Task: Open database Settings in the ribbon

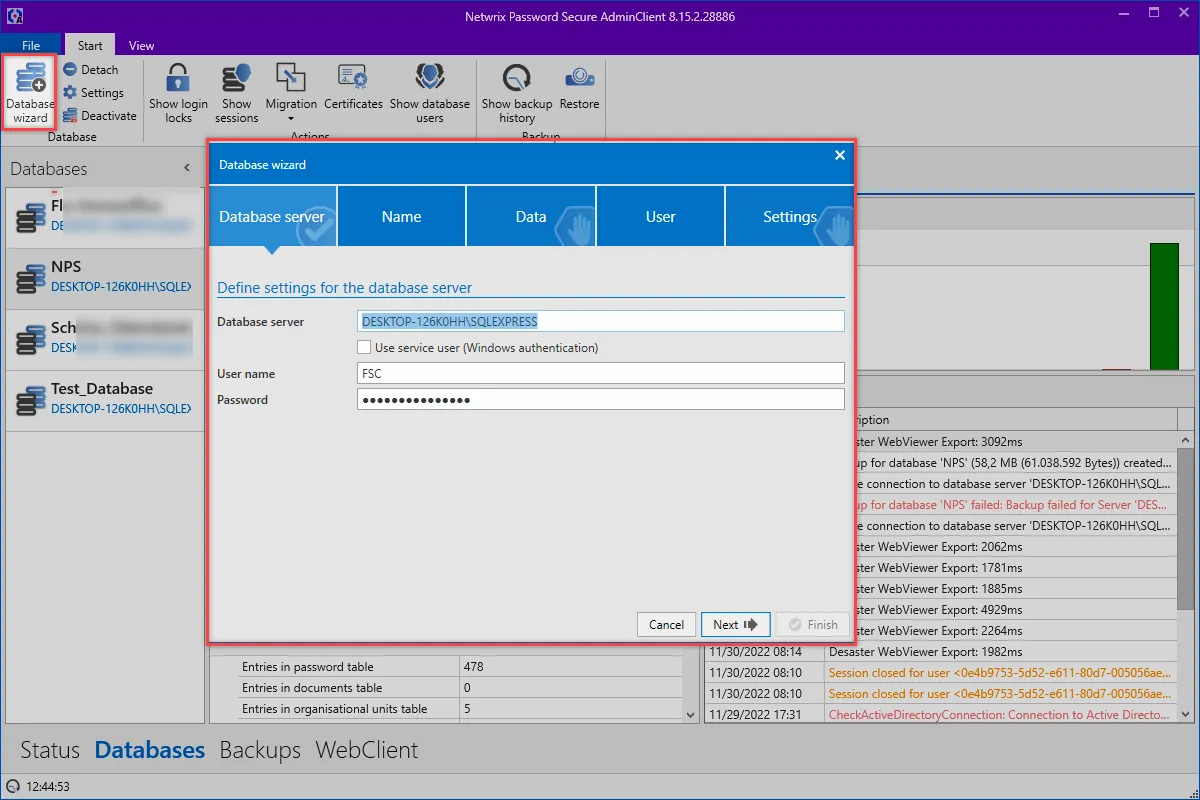Action: pos(93,93)
